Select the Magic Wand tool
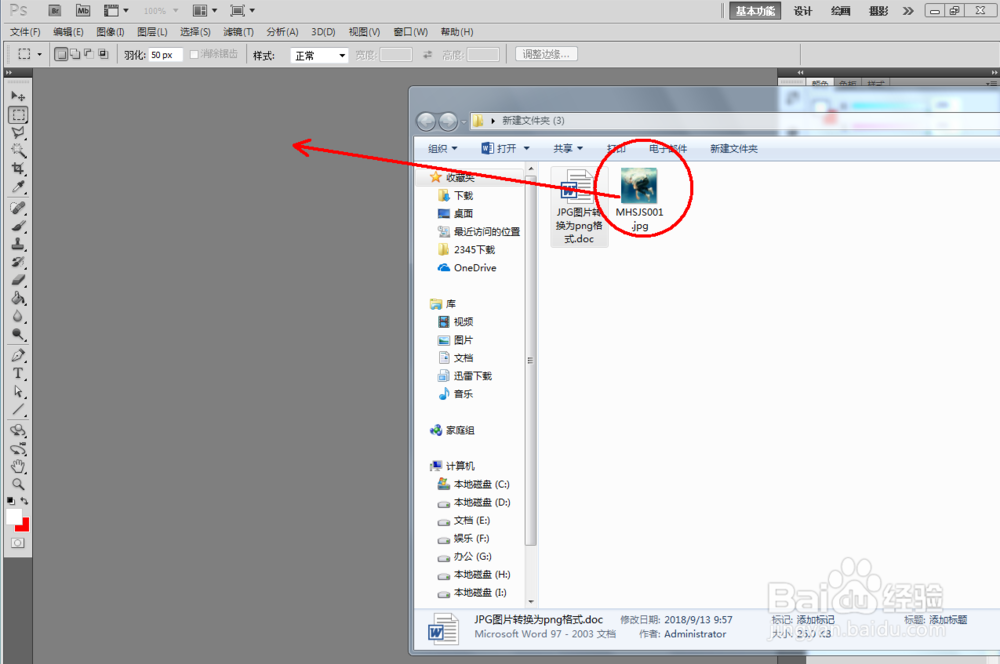This screenshot has width=1000, height=664. (x=18, y=151)
